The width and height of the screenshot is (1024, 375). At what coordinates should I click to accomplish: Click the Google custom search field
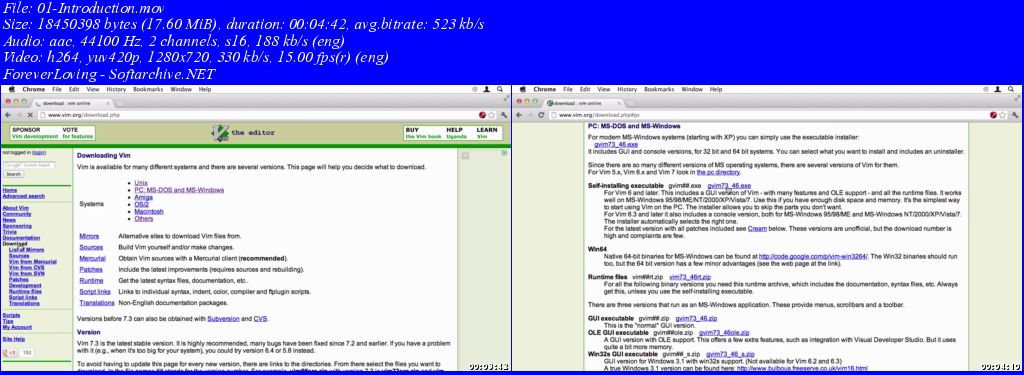coord(29,165)
